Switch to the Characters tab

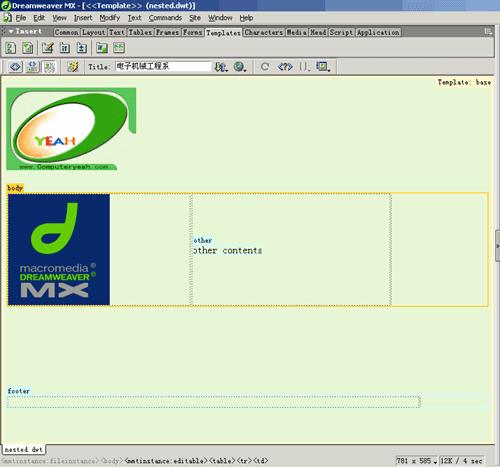coord(264,32)
